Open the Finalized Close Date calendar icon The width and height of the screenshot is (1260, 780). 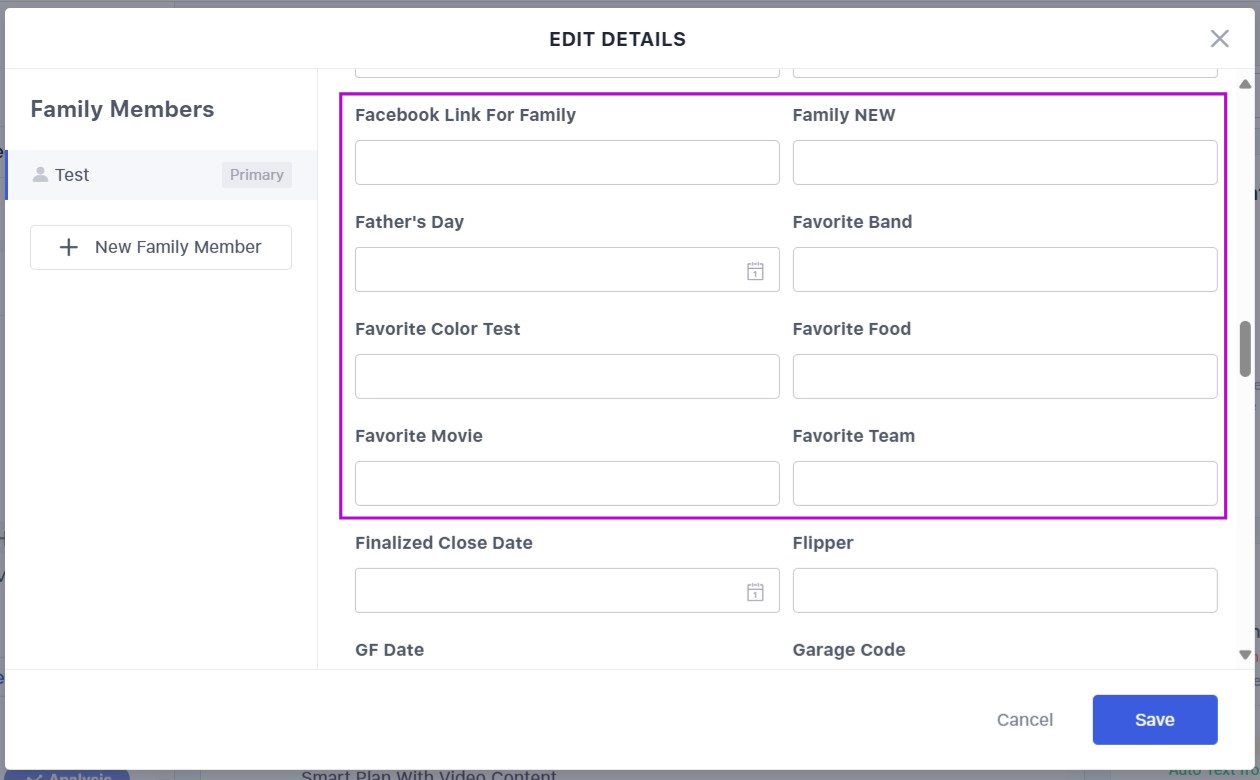click(x=755, y=591)
